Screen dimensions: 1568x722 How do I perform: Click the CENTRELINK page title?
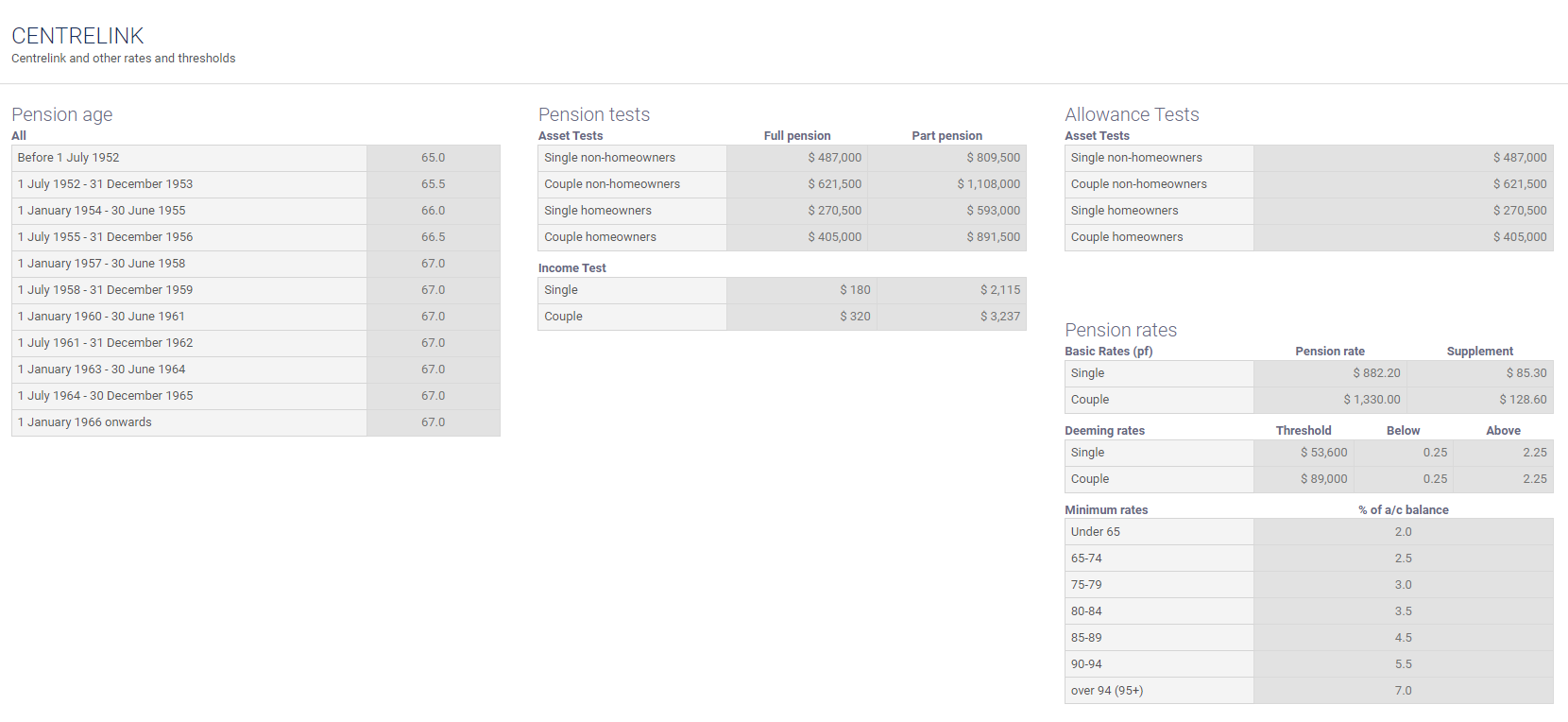click(x=77, y=36)
